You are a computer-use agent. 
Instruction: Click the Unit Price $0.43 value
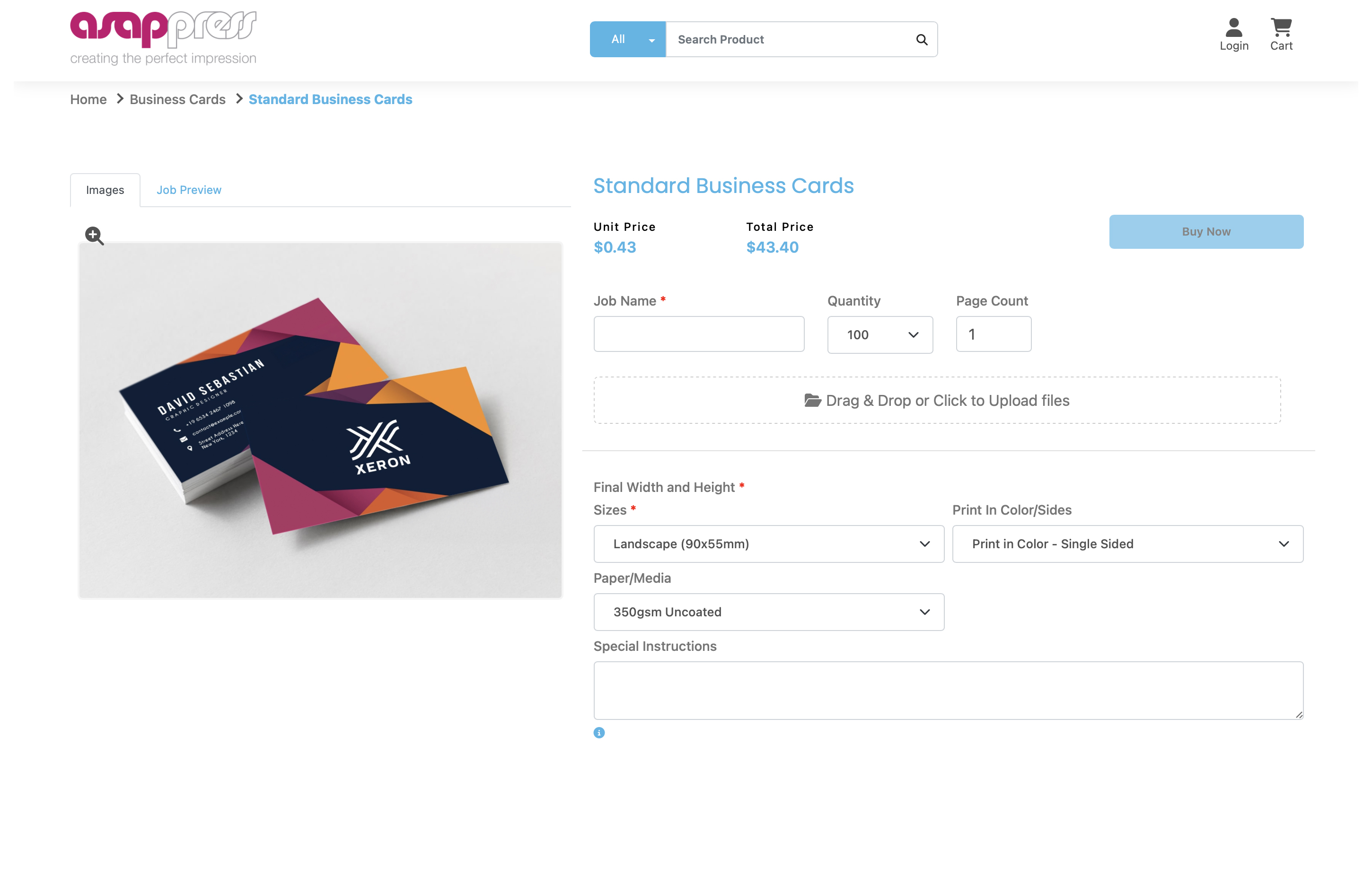[x=615, y=247]
